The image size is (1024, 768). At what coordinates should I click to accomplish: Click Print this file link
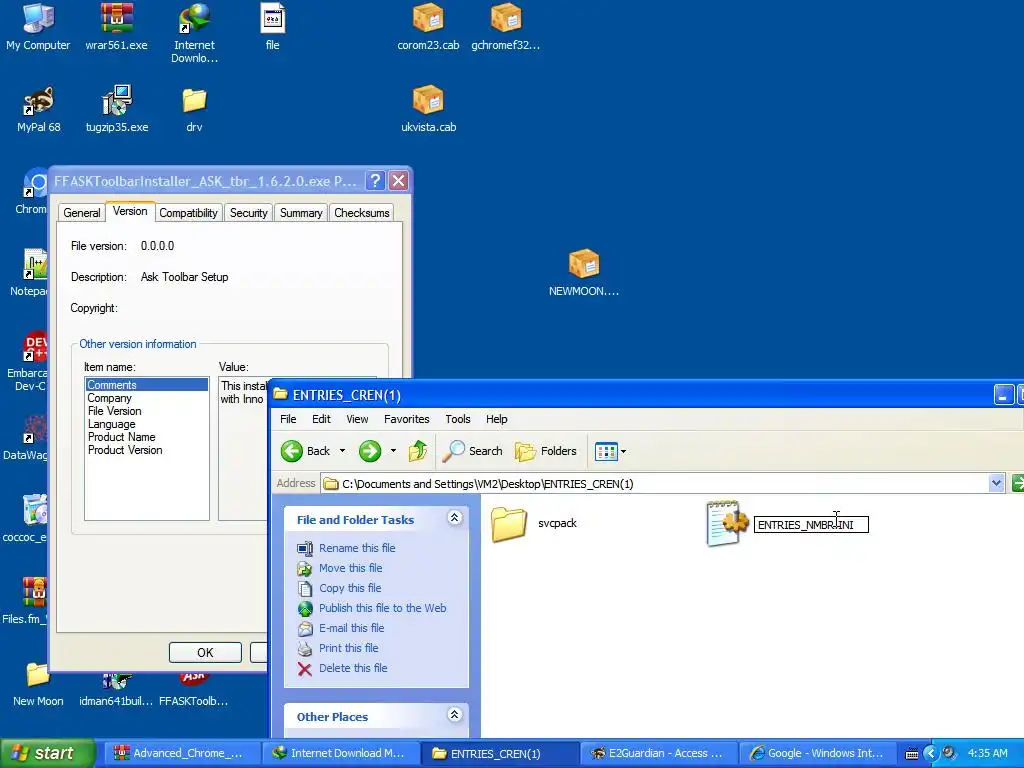(348, 648)
